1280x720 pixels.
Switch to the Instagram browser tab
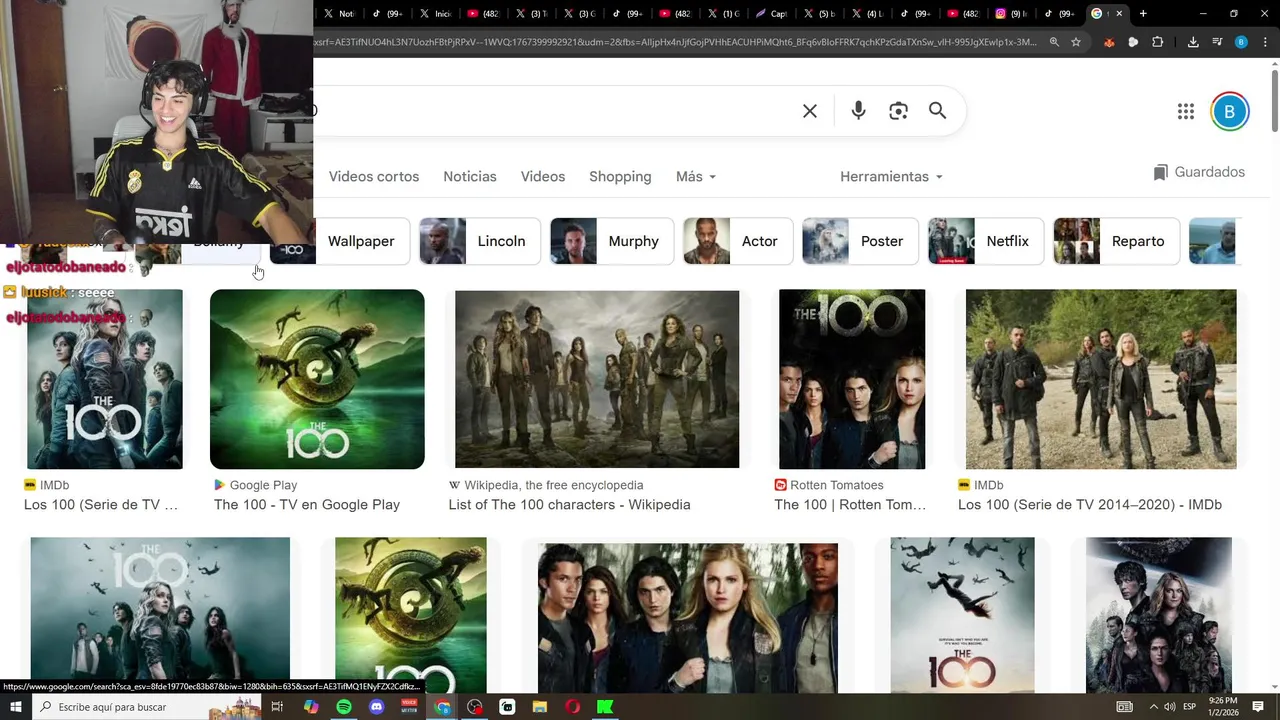coord(1010,14)
